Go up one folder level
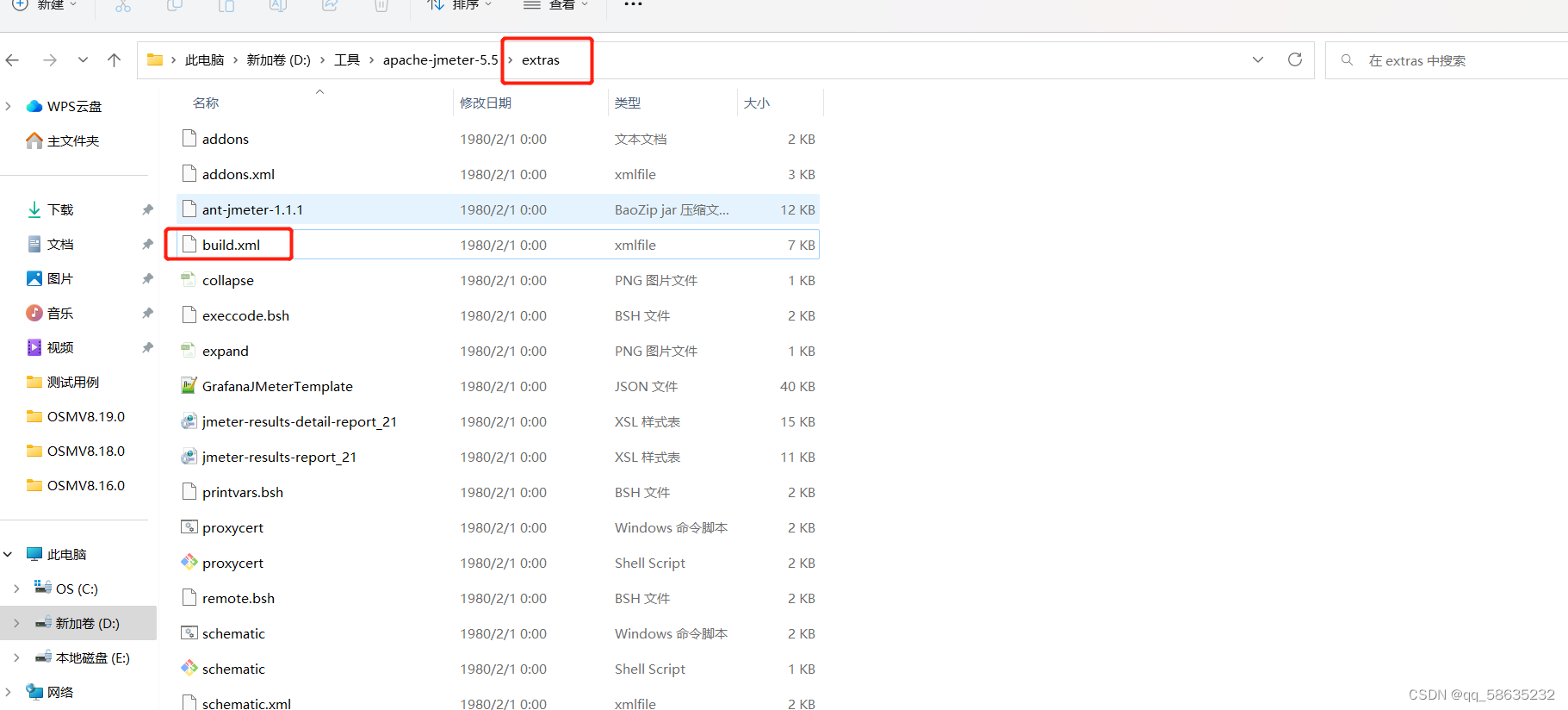Image resolution: width=1568 pixels, height=710 pixels. click(x=114, y=60)
